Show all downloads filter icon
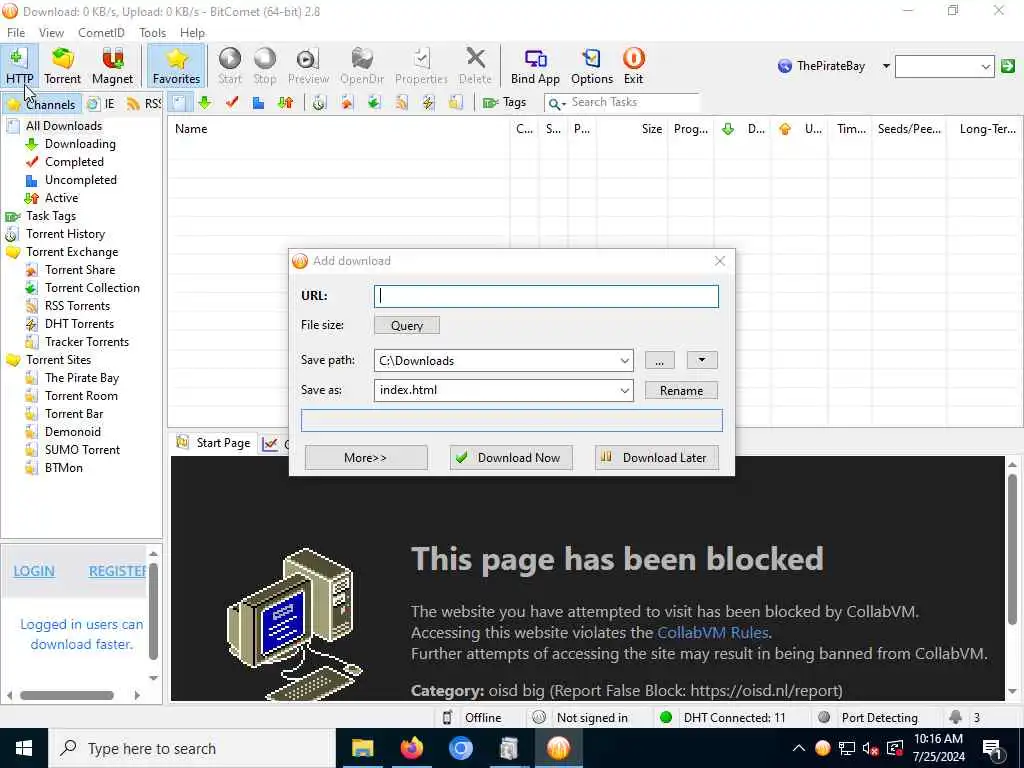This screenshot has height=768, width=1024. [179, 103]
